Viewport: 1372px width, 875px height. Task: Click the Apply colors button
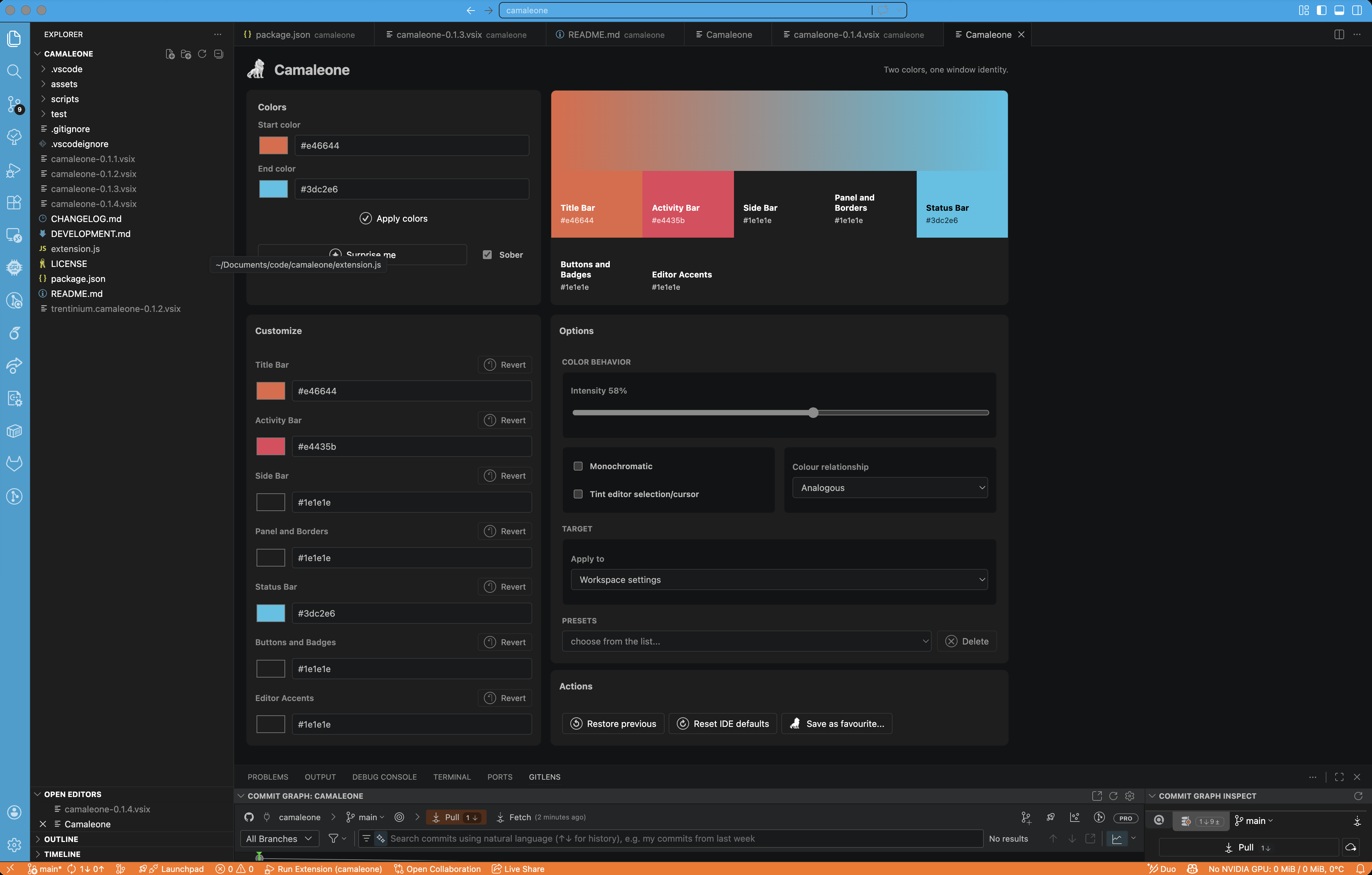(394, 218)
